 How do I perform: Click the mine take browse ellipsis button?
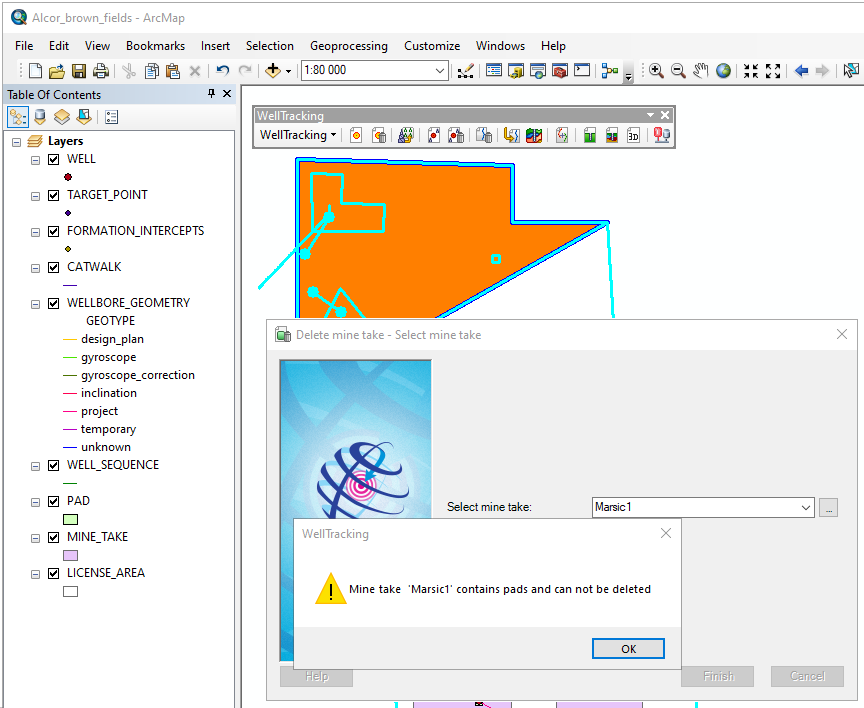pyautogui.click(x=828, y=507)
